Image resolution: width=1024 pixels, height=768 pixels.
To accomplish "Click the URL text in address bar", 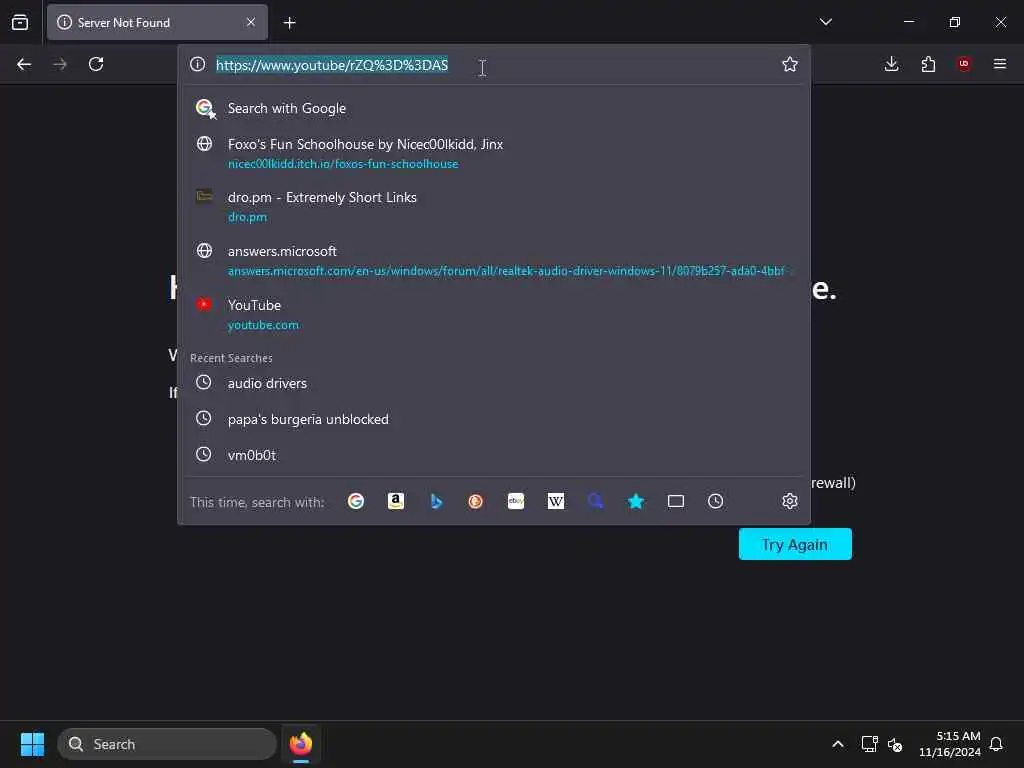I will (x=332, y=65).
